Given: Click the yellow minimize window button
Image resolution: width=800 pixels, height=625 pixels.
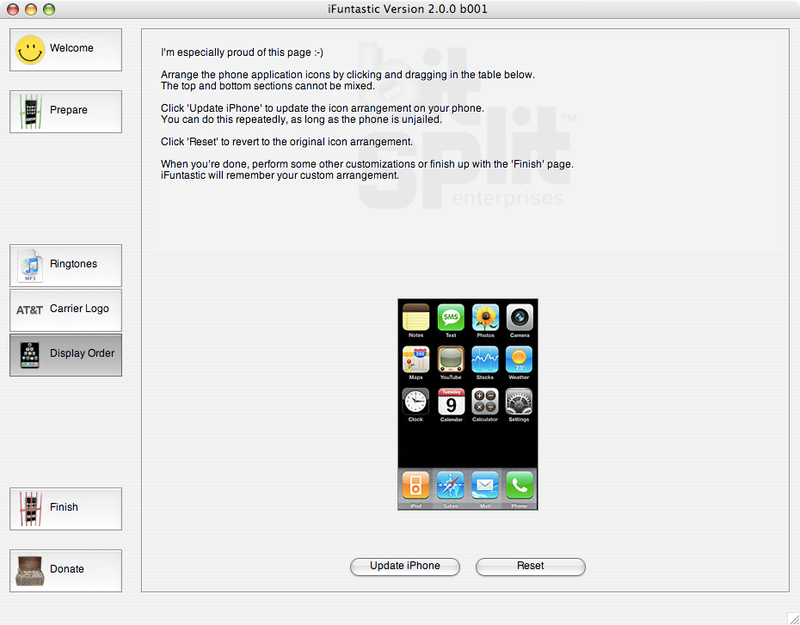Looking at the screenshot, I should click(31, 9).
